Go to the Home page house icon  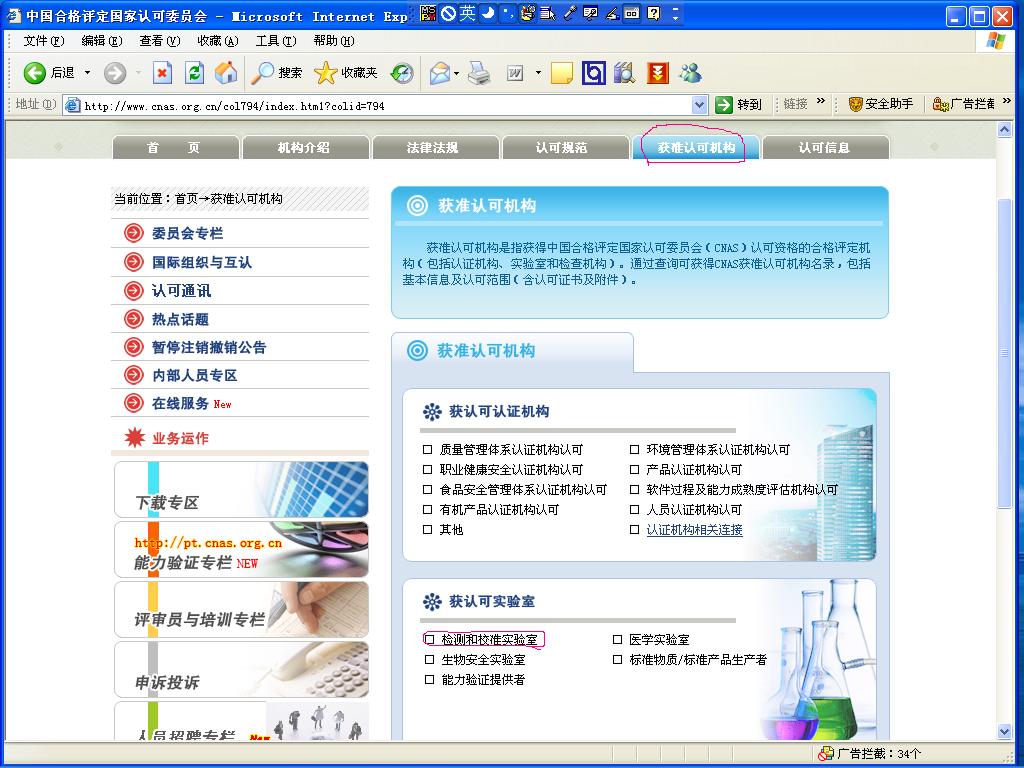pos(226,72)
